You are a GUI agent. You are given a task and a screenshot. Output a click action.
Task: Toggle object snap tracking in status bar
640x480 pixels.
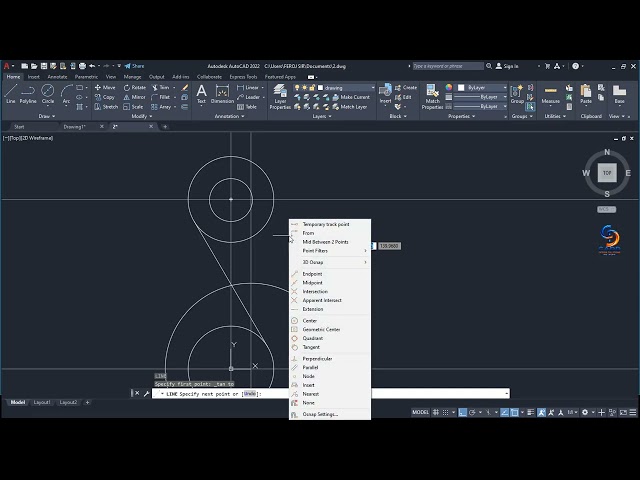[504, 412]
